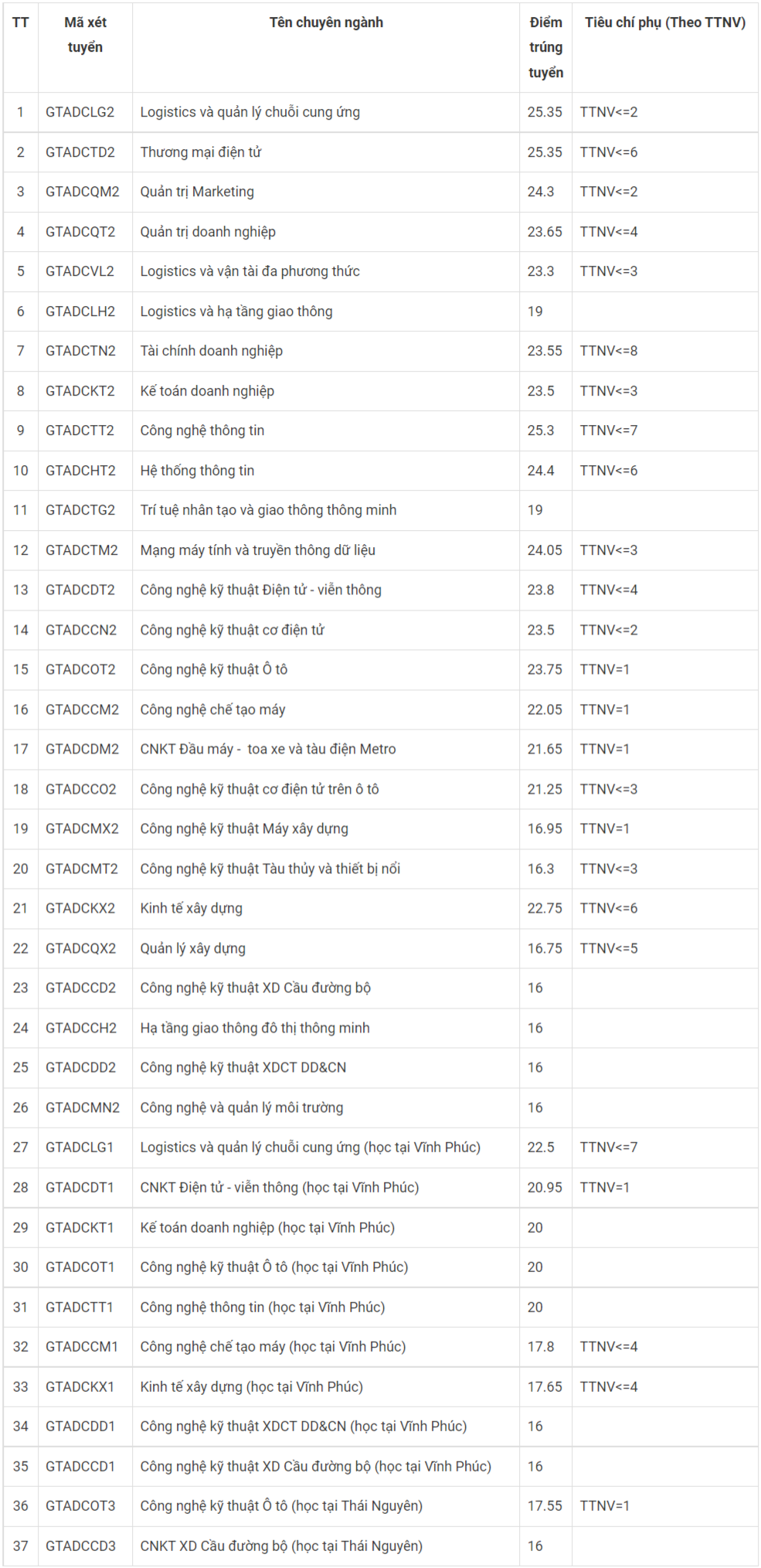Select the "Quản trị Marketing" cell

click(x=197, y=192)
